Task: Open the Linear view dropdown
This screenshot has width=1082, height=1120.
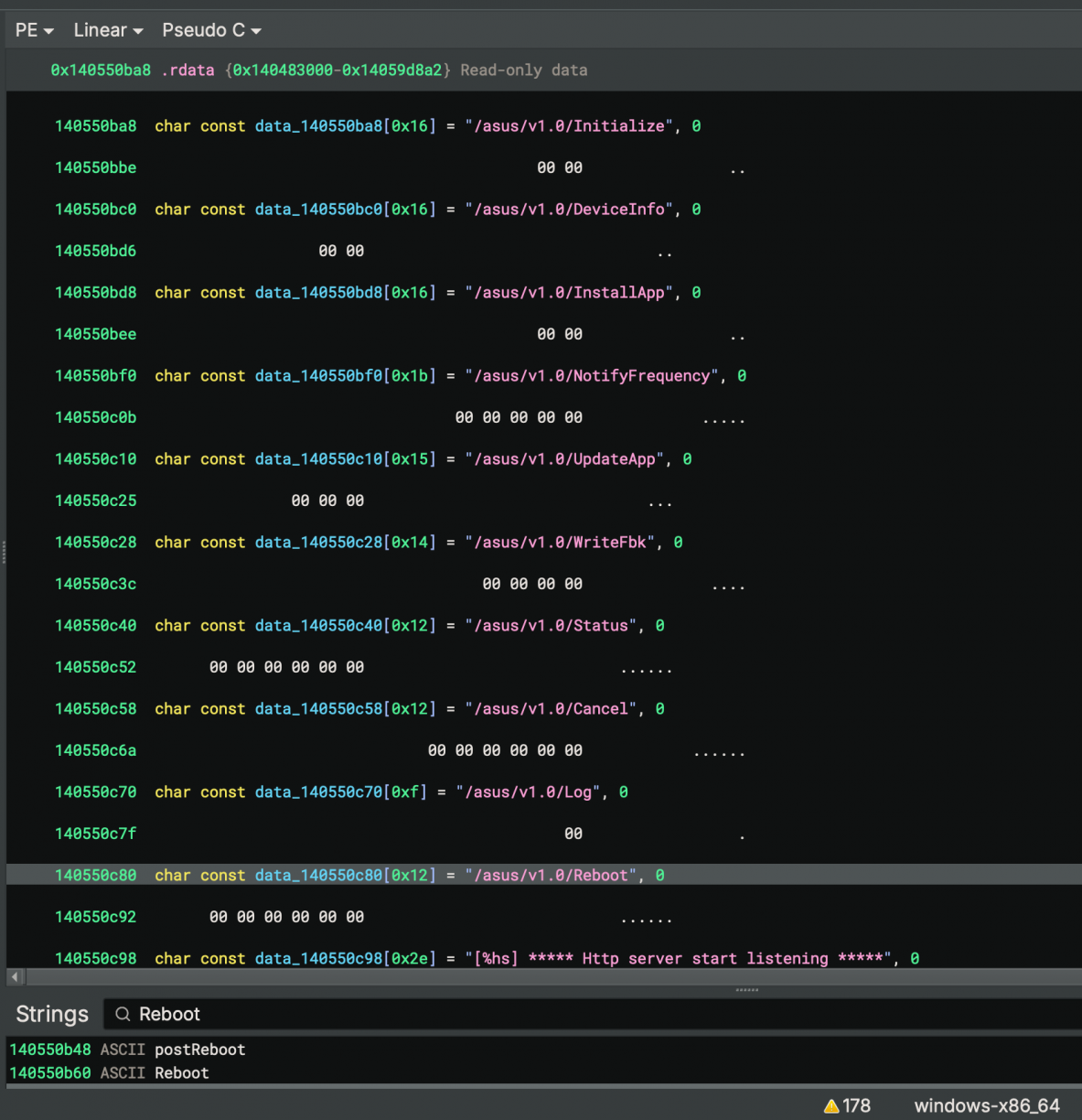Action: (x=108, y=30)
